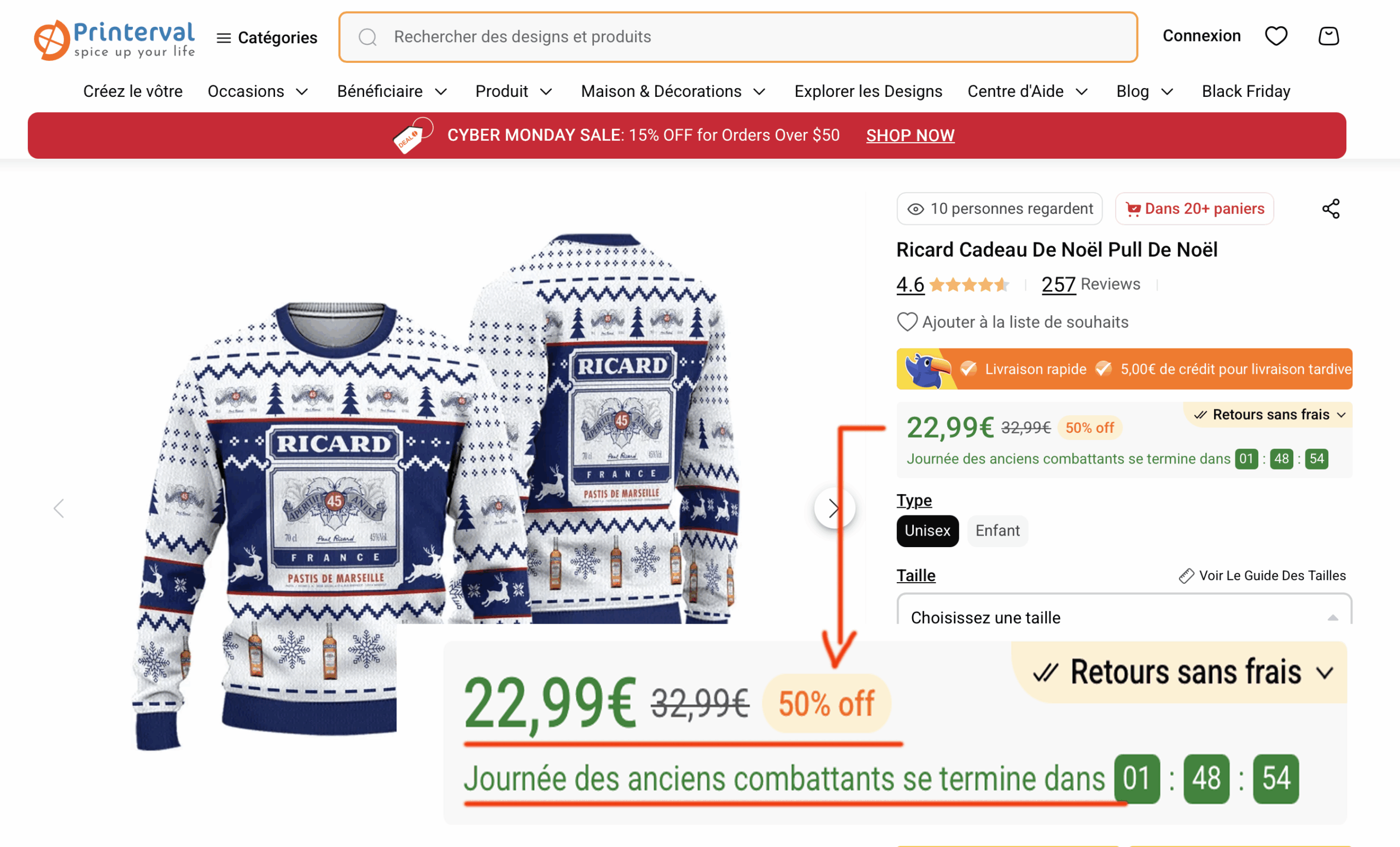Click the SHOP NOW link
The image size is (1400, 847).
[909, 135]
